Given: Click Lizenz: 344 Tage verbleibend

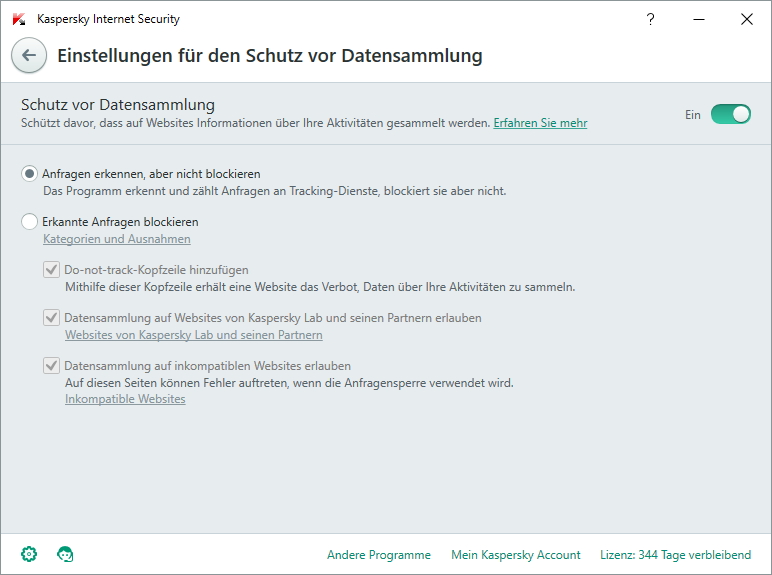Looking at the screenshot, I should (x=676, y=555).
